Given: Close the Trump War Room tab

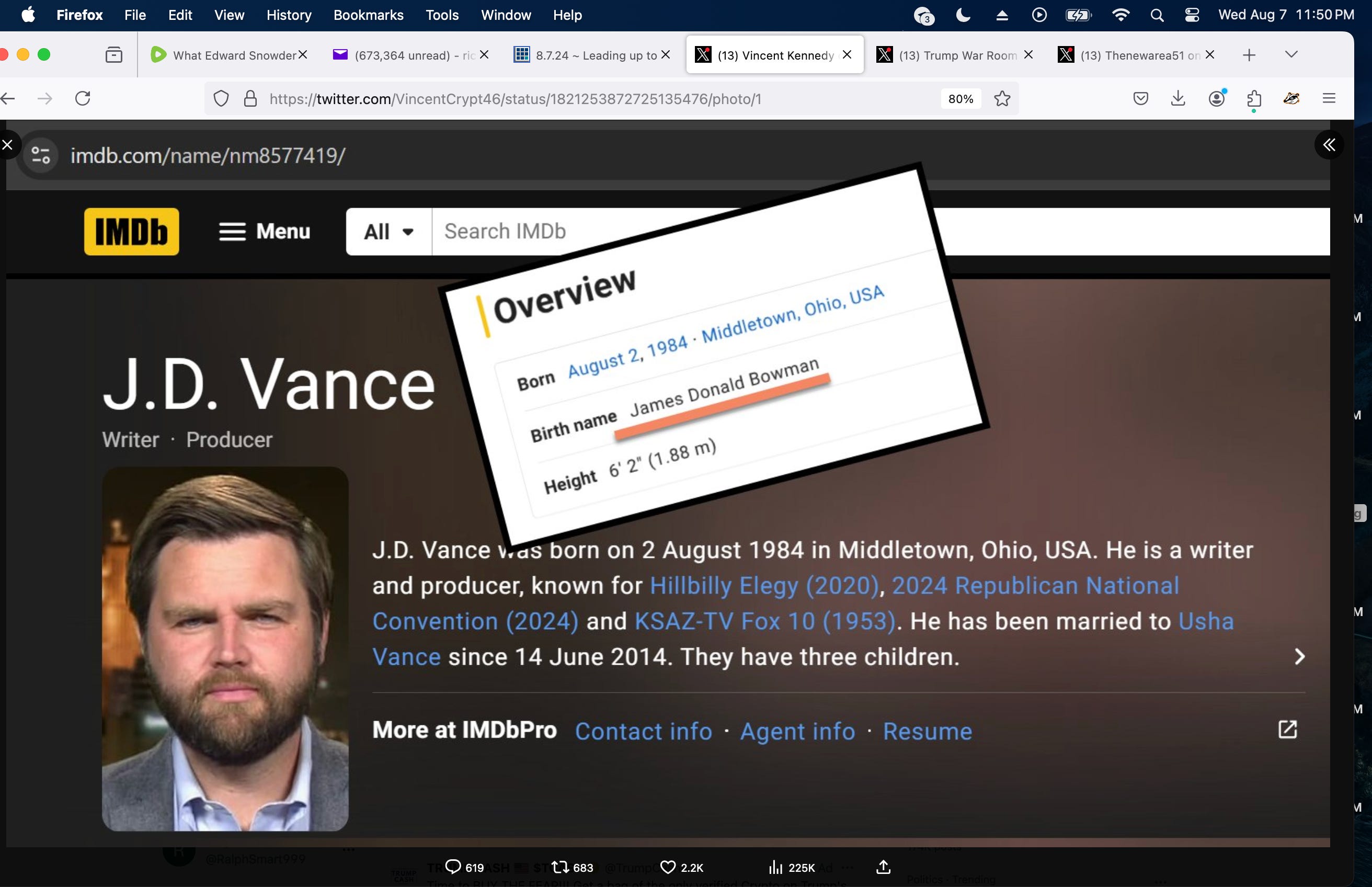Looking at the screenshot, I should (1028, 55).
